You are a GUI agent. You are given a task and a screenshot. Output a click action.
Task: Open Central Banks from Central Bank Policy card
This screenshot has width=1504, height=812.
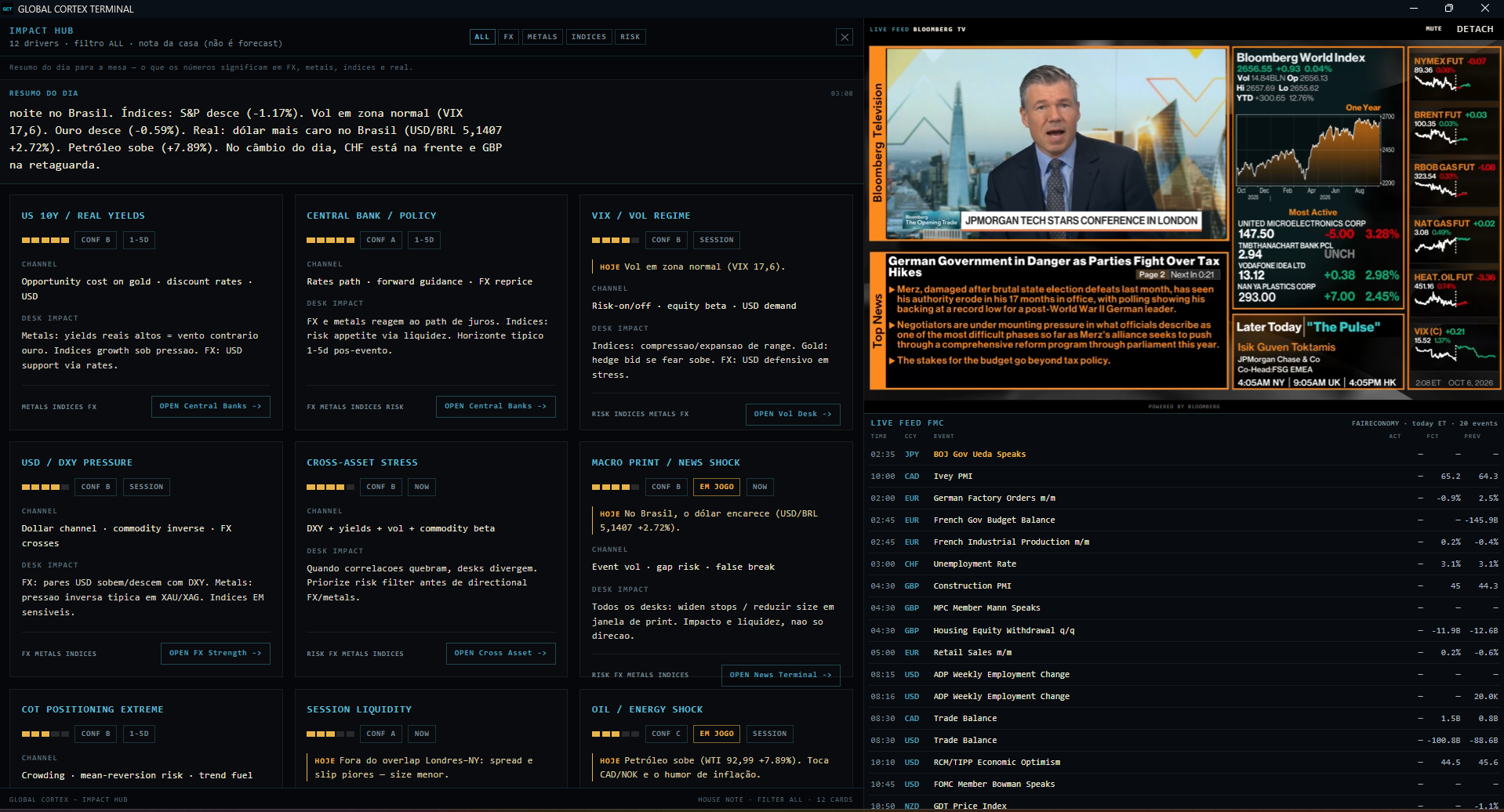[496, 406]
